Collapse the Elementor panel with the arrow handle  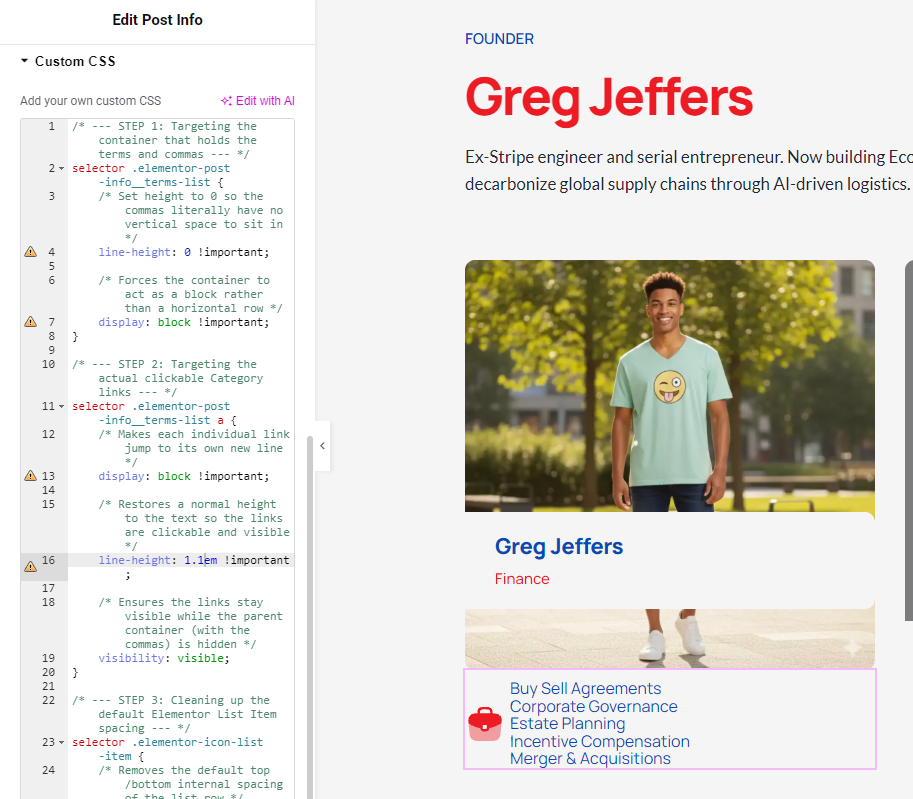322,446
